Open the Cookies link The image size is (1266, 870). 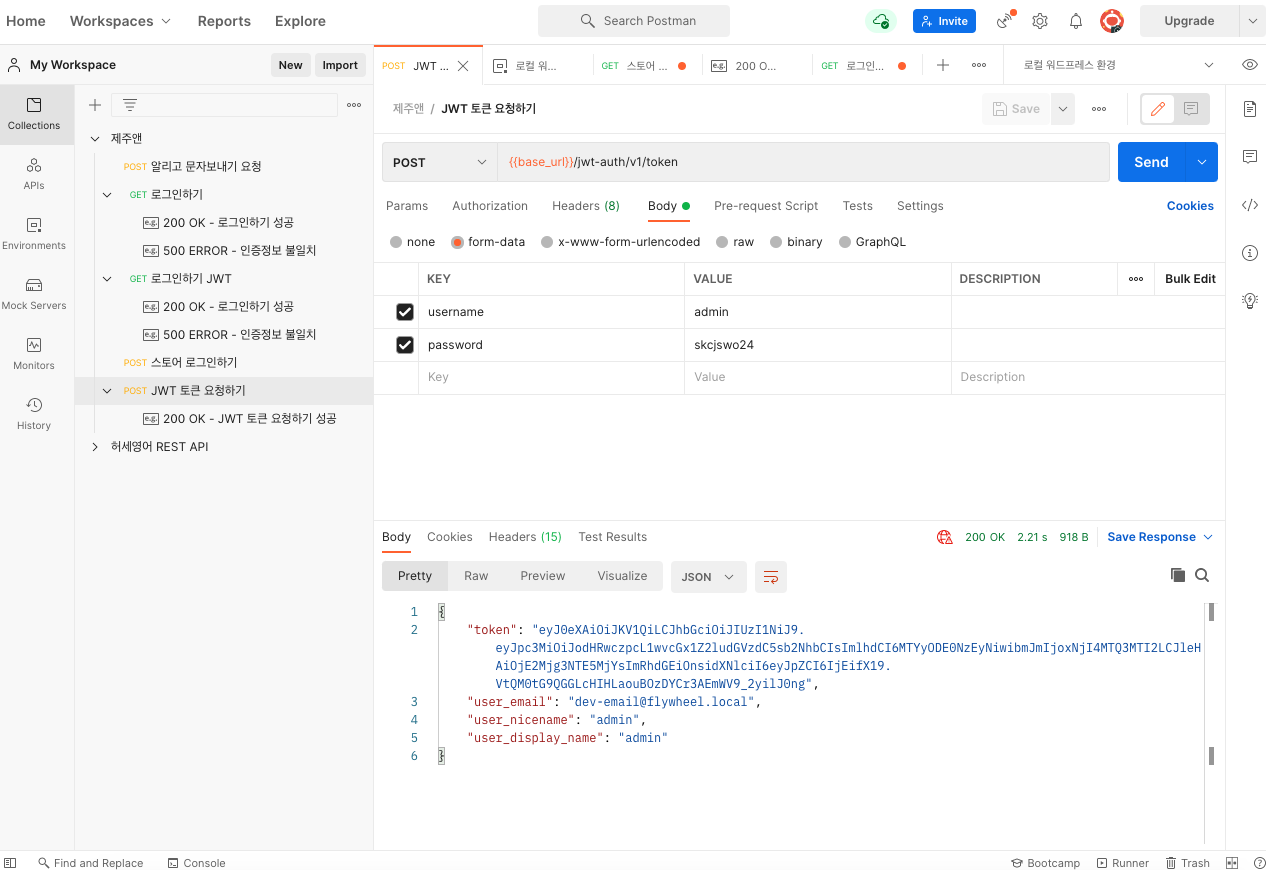(1190, 206)
